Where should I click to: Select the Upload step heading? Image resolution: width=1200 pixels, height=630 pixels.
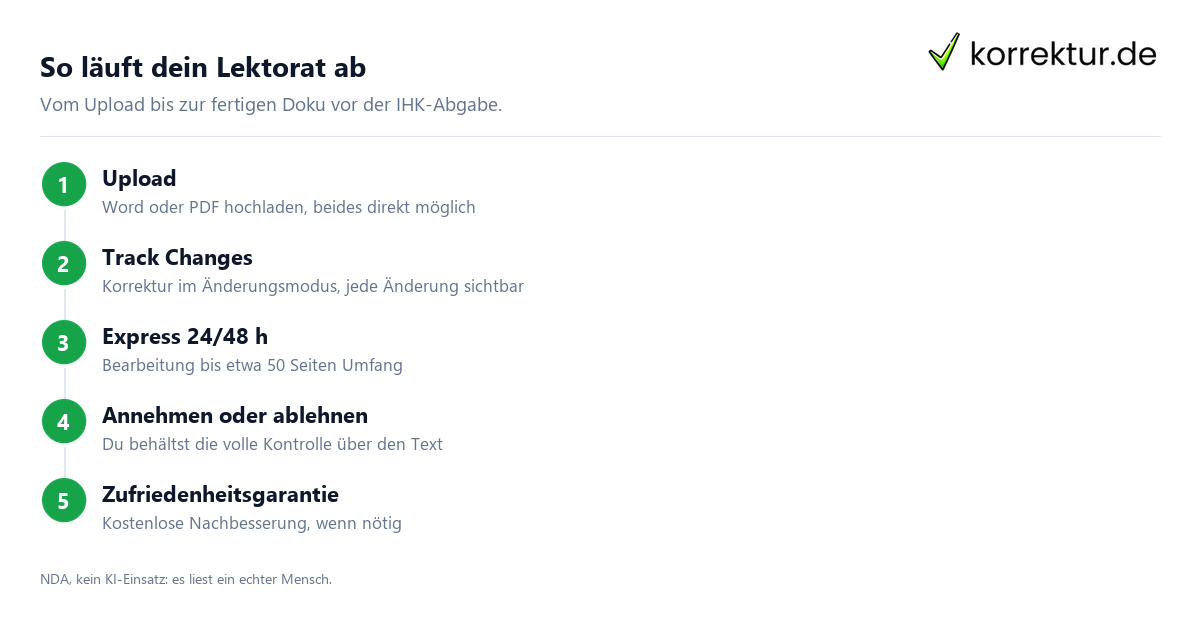coord(139,179)
